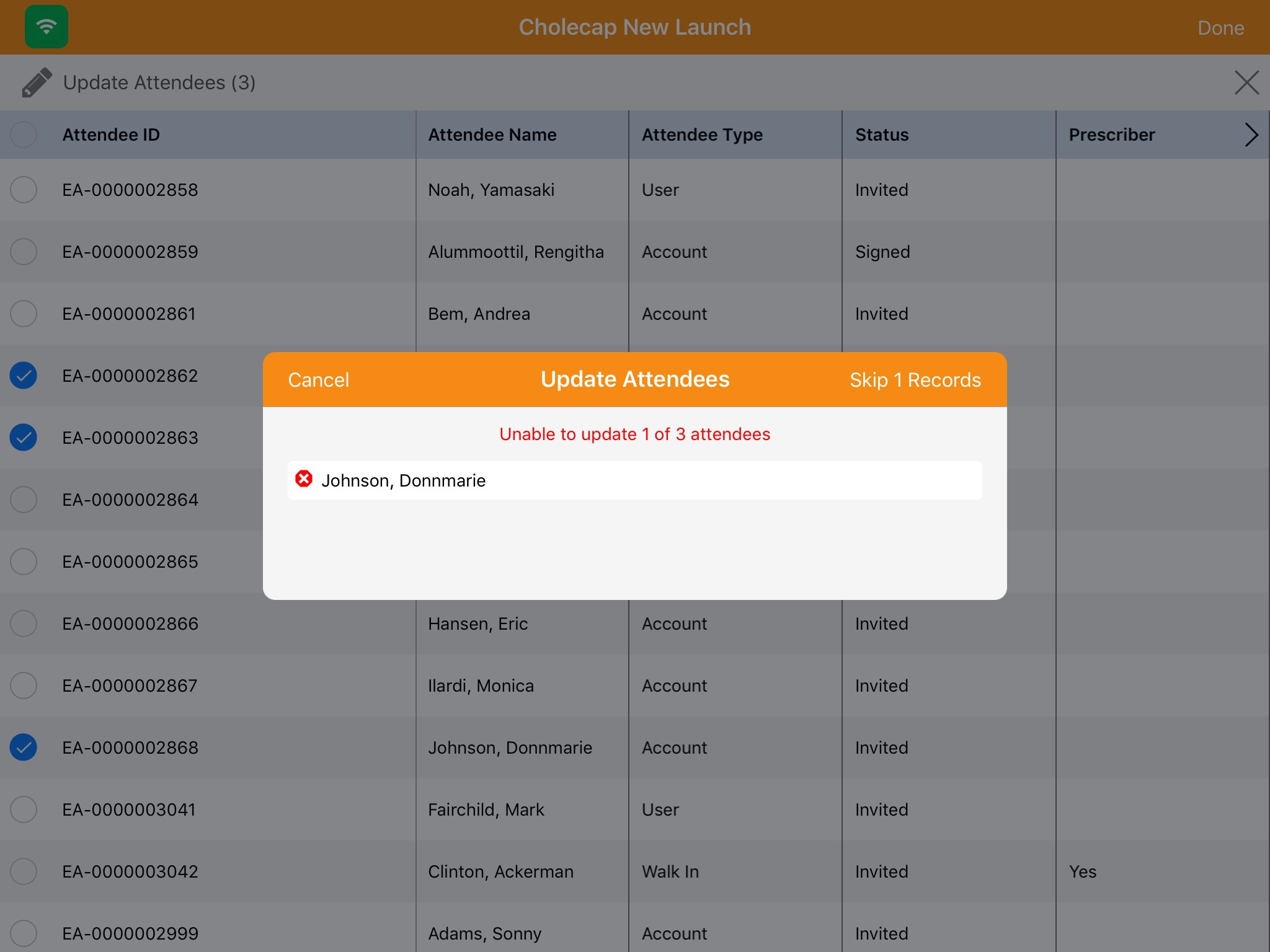
Task: Click the Attendee Type column header
Action: pyautogui.click(x=702, y=134)
